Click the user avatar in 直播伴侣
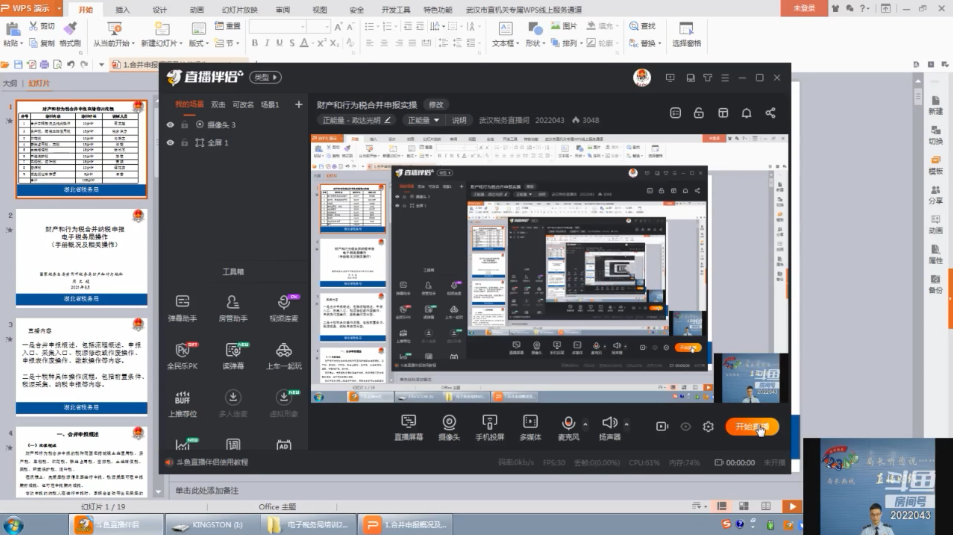This screenshot has height=535, width=953. (642, 77)
